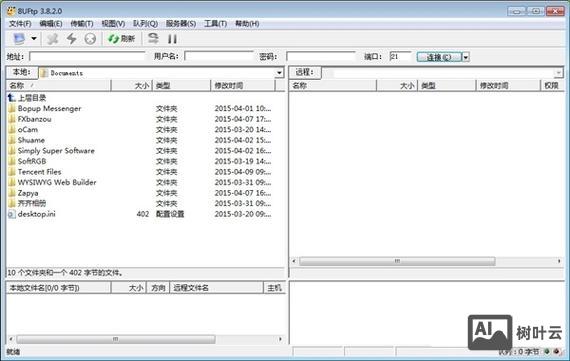Screen dimensions: 570x361
Task: Focus the 地址 address input field
Action: click(x=87, y=57)
